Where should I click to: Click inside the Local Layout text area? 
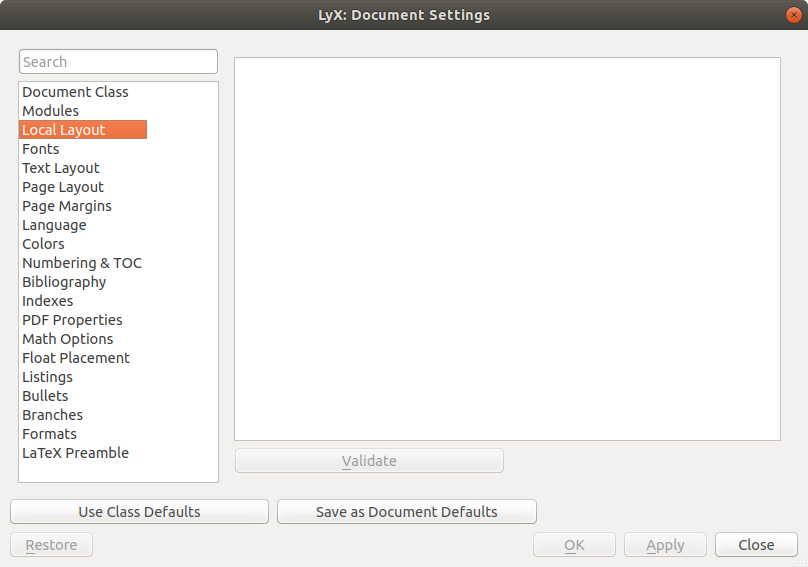pos(507,248)
